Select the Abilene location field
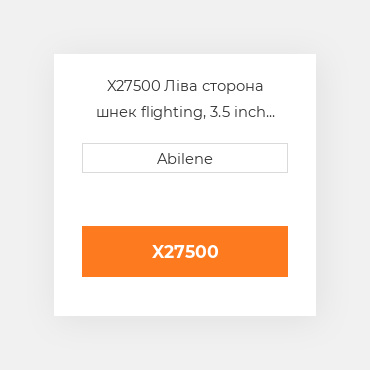This screenshot has width=370, height=370. [x=185, y=158]
